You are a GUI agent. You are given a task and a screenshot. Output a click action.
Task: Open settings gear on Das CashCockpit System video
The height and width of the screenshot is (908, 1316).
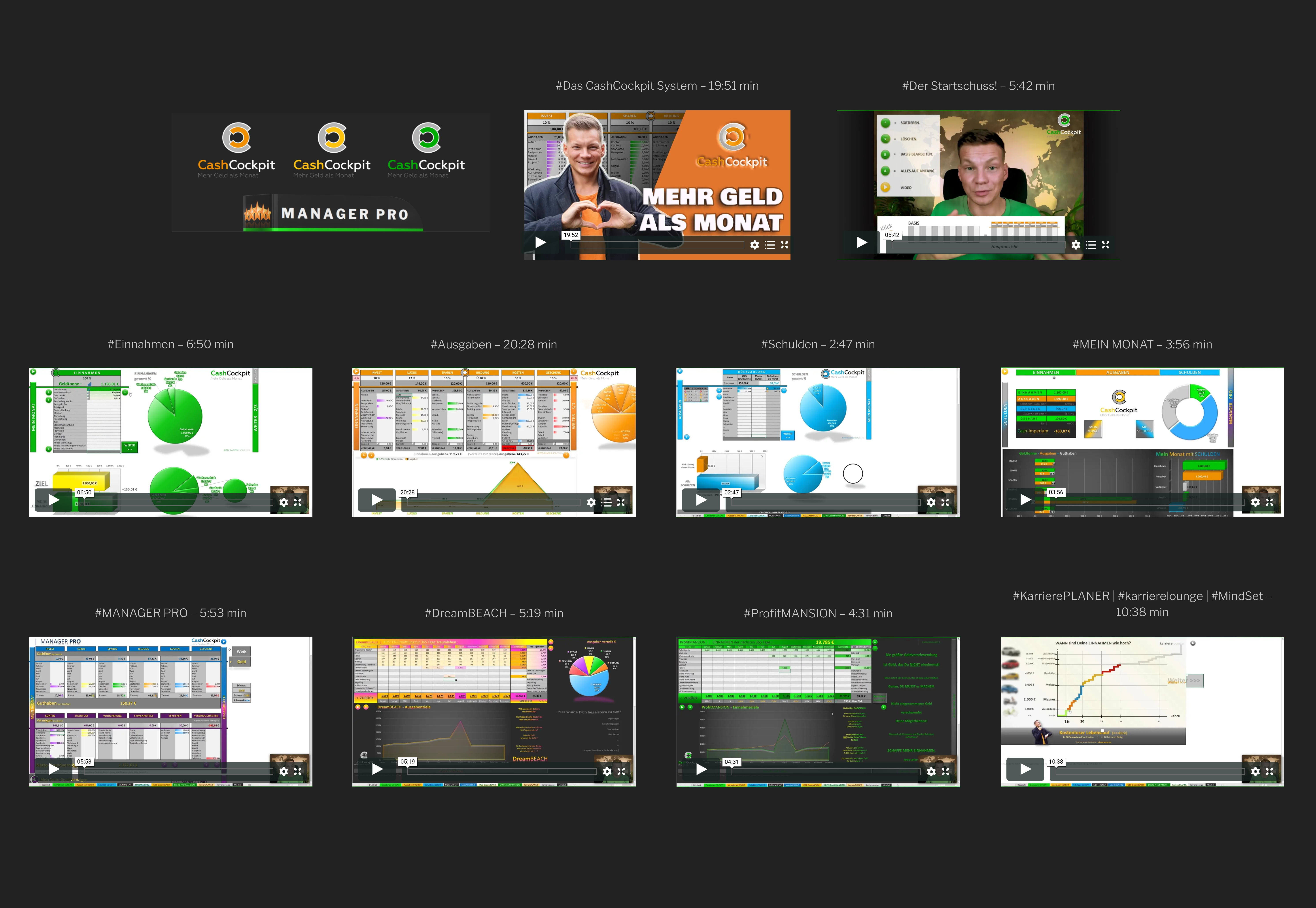pyautogui.click(x=754, y=245)
